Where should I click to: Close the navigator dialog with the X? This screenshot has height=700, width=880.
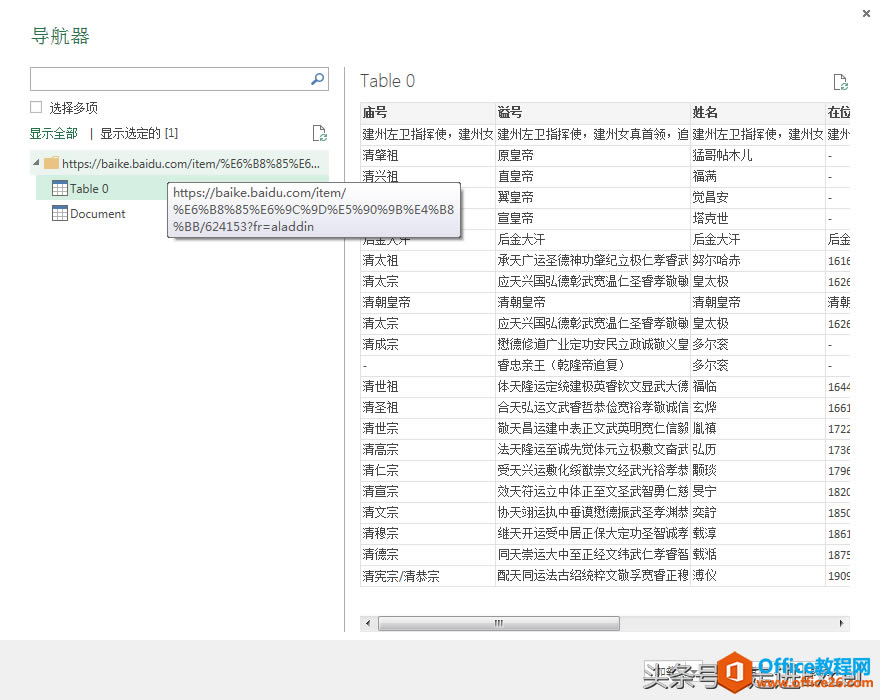(866, 13)
